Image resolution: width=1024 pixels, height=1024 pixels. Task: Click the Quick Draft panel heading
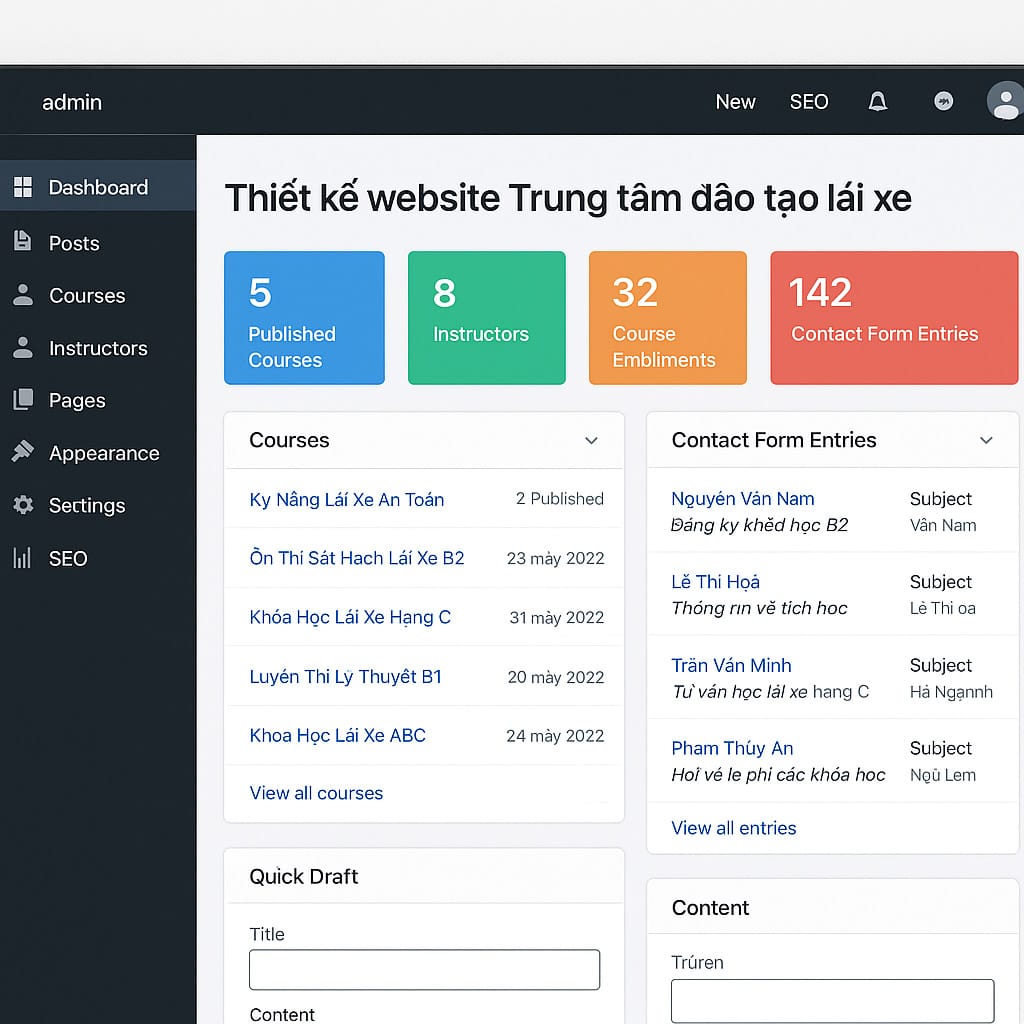click(304, 876)
